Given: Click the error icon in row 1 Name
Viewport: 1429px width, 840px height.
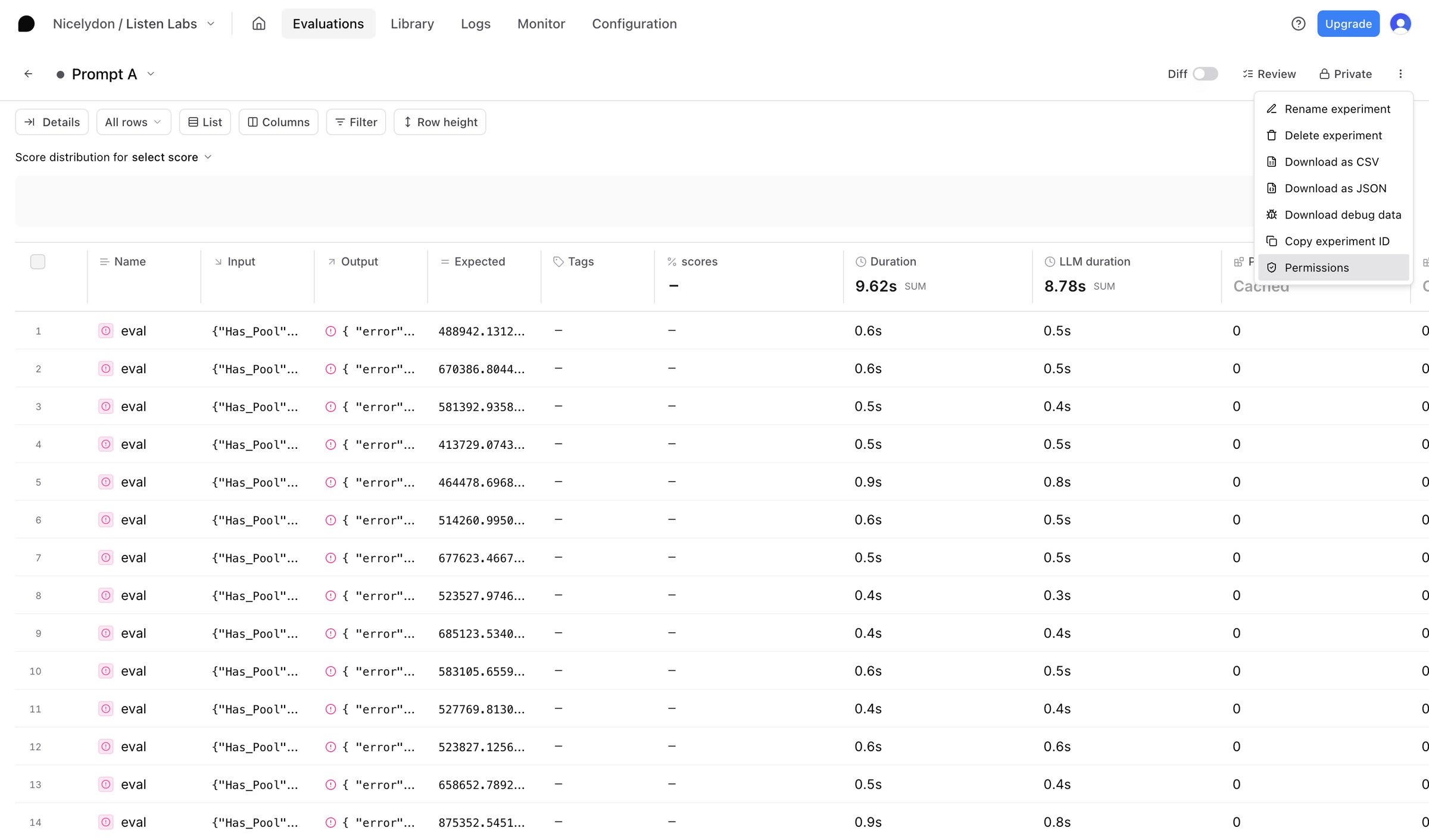Looking at the screenshot, I should [105, 331].
